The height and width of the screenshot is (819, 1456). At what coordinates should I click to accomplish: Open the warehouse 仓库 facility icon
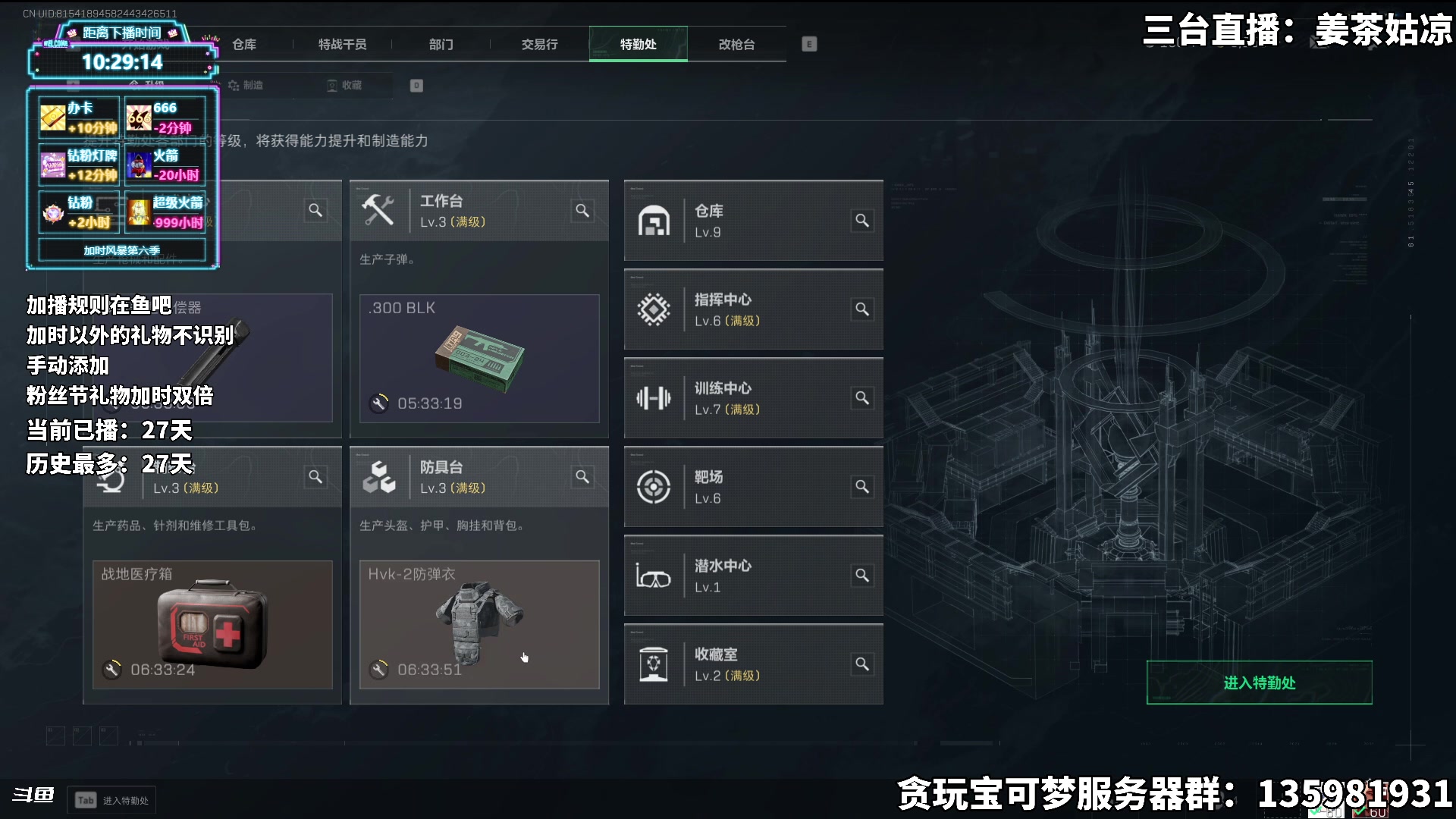click(654, 221)
